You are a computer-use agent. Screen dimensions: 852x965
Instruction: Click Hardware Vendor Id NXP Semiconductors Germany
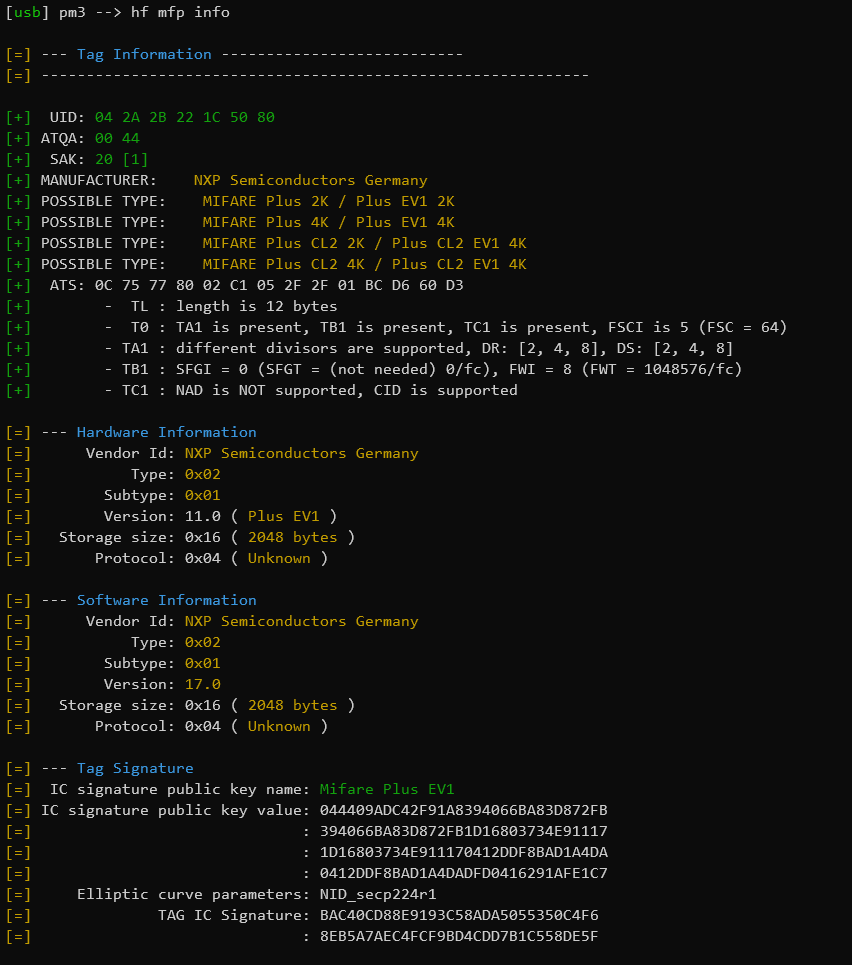pos(302,453)
